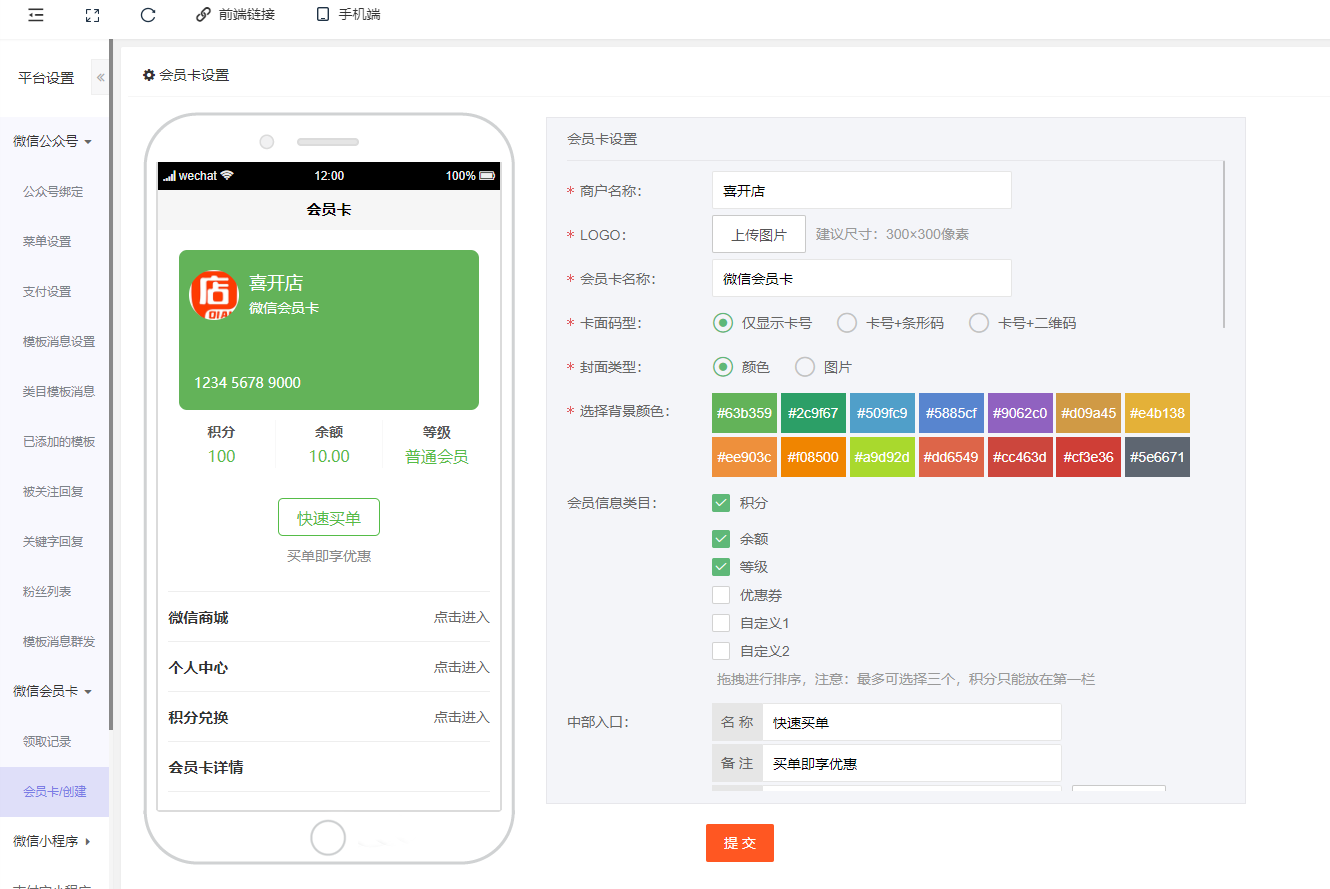
Task: Check the 优惠券 checkbox
Action: pyautogui.click(x=721, y=595)
